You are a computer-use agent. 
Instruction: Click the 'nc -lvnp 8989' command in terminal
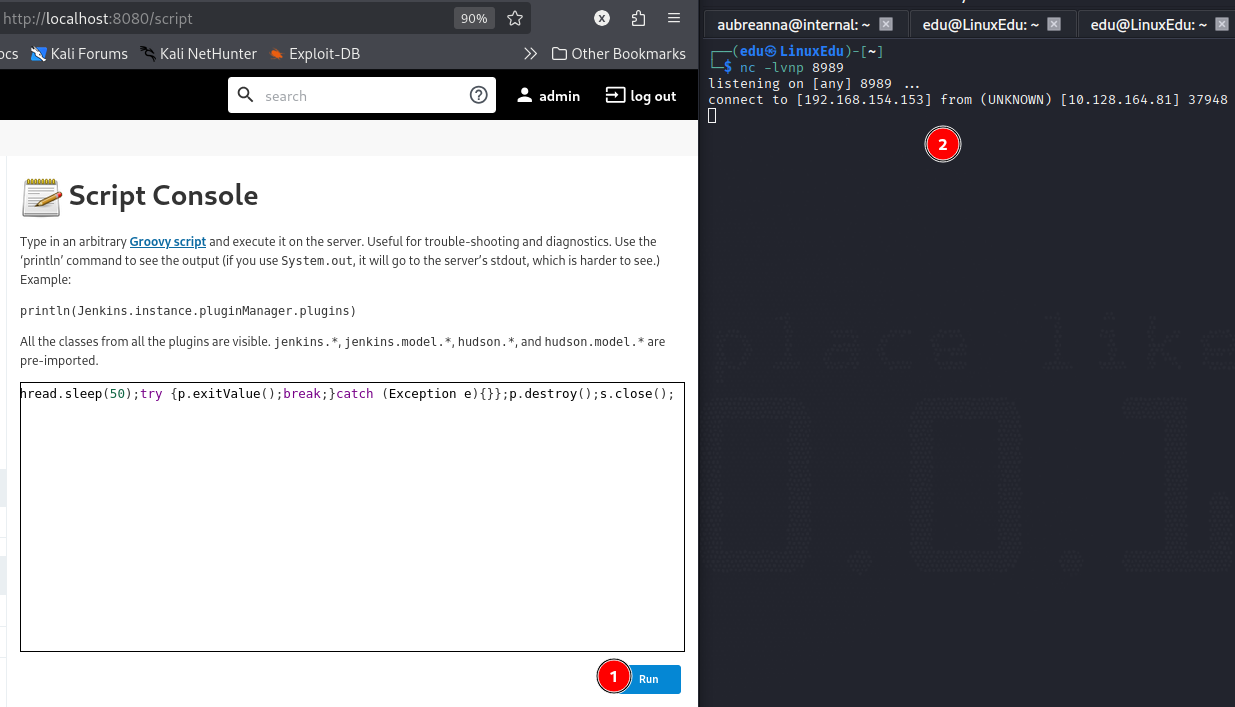pos(792,68)
